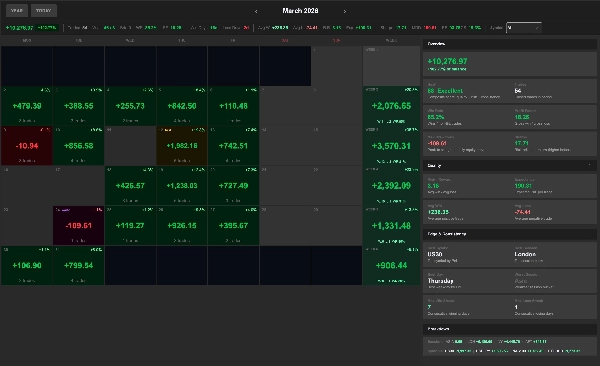Jump to TODAY
The image size is (600, 366).
coord(44,11)
